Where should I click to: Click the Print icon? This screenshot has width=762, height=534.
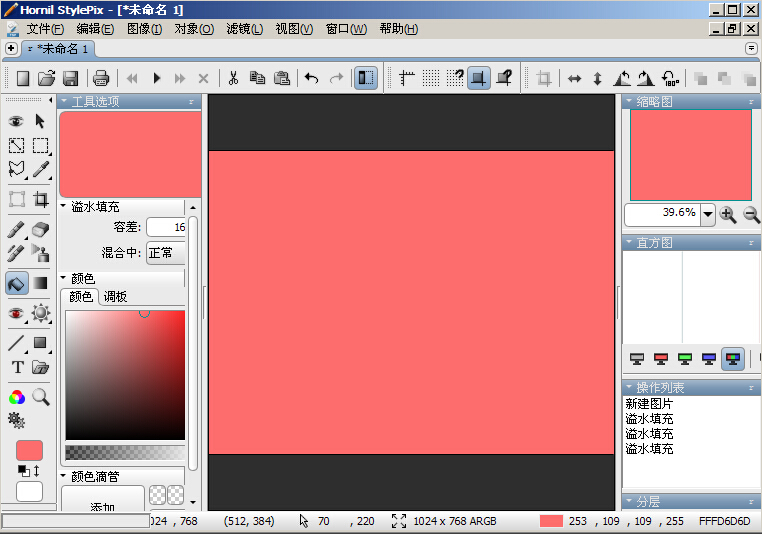tap(101, 78)
